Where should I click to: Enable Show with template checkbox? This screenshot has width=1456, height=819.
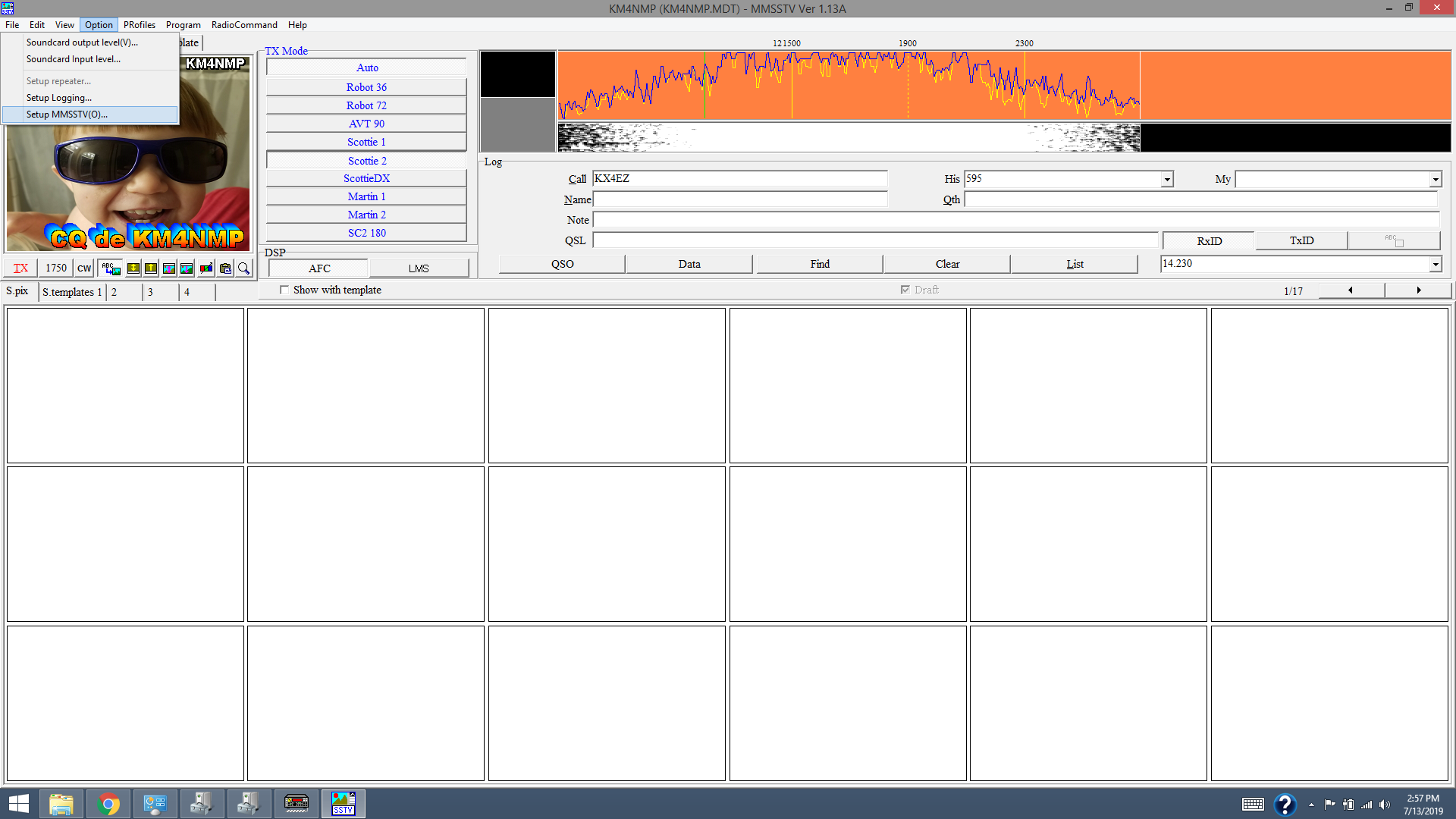tap(284, 290)
